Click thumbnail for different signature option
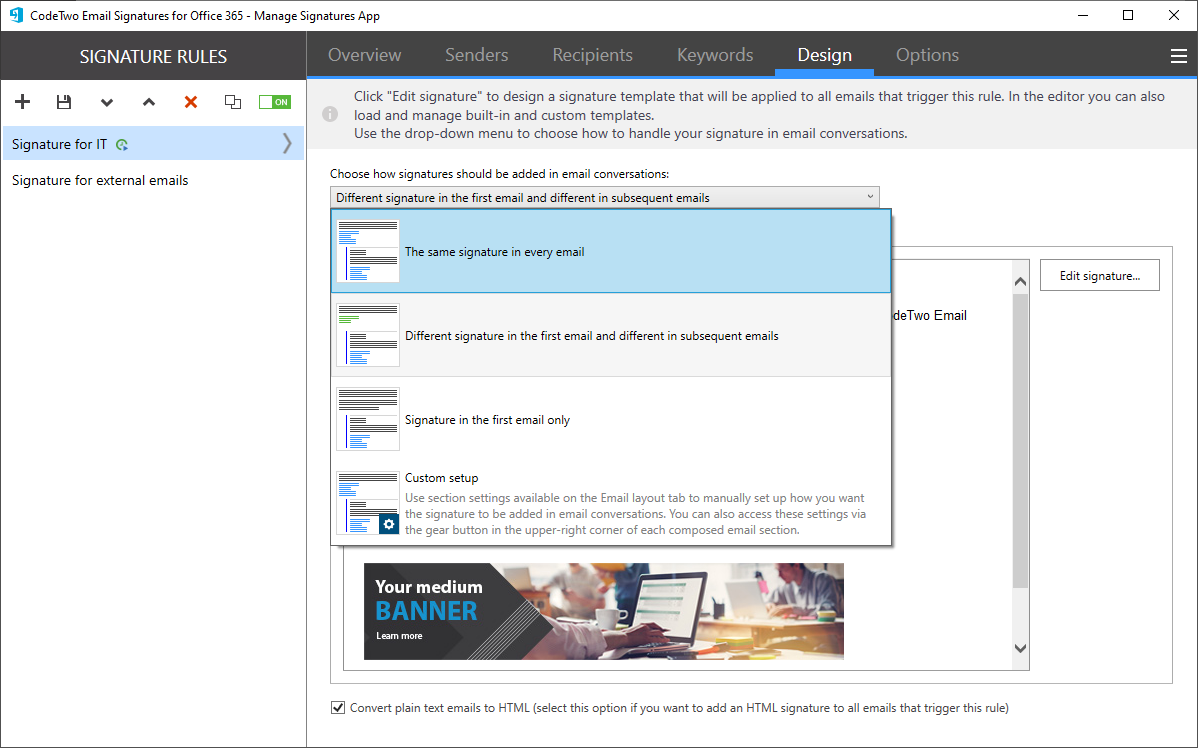 [367, 335]
